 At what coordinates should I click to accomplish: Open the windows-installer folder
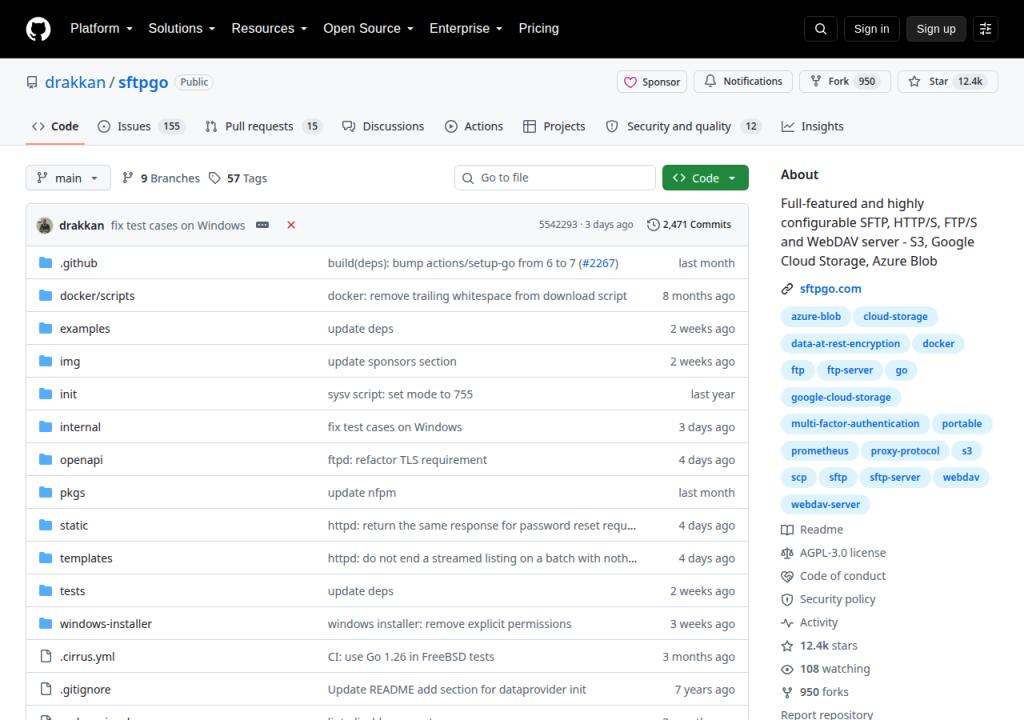pyautogui.click(x=106, y=623)
